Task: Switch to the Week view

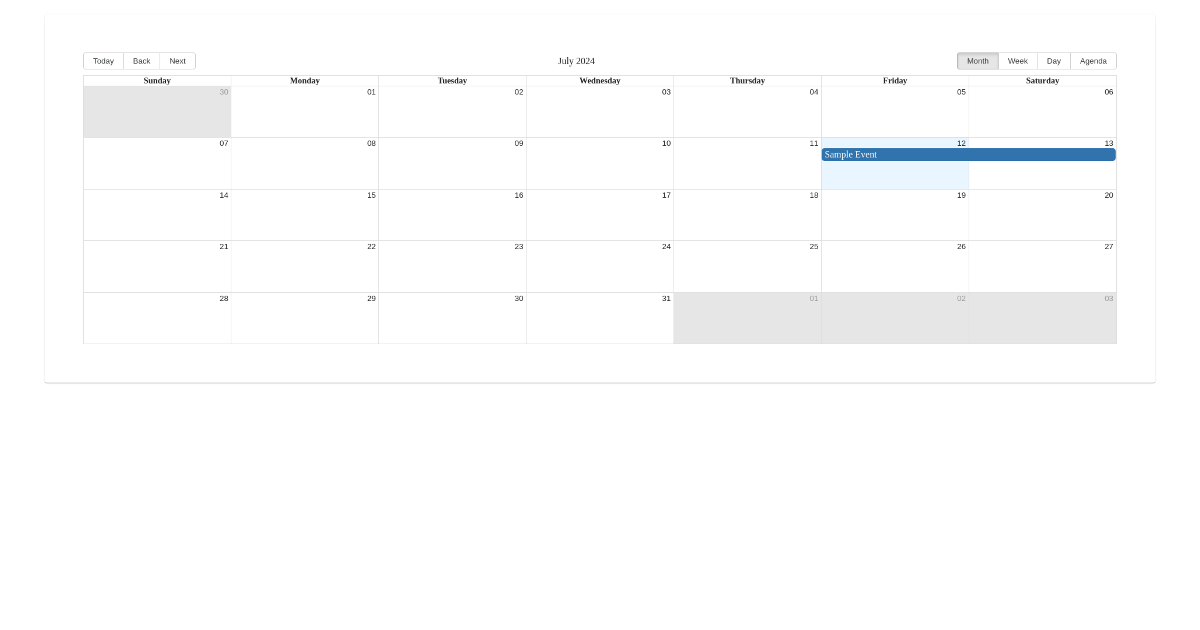Action: pyautogui.click(x=1017, y=61)
